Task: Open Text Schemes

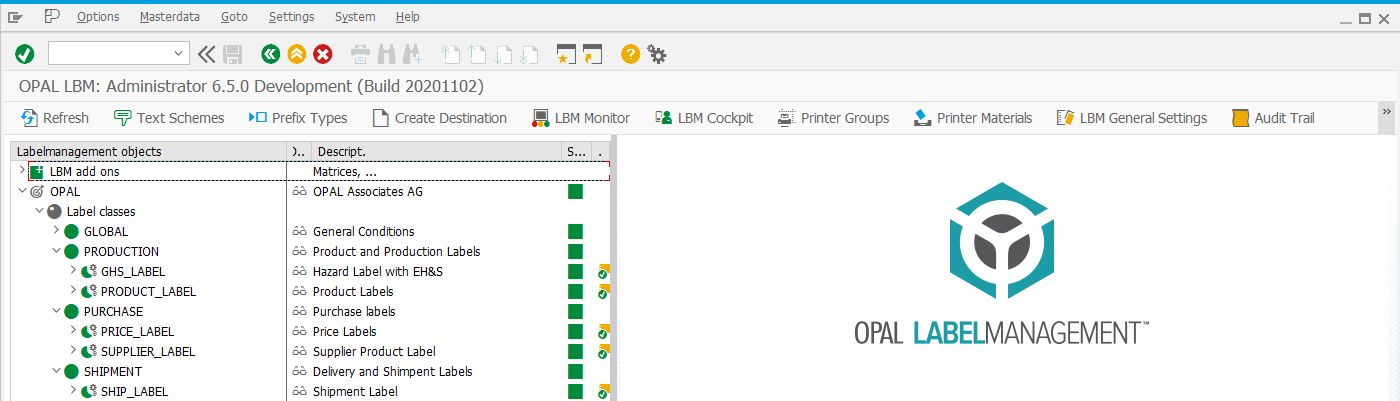Action: coord(169,118)
